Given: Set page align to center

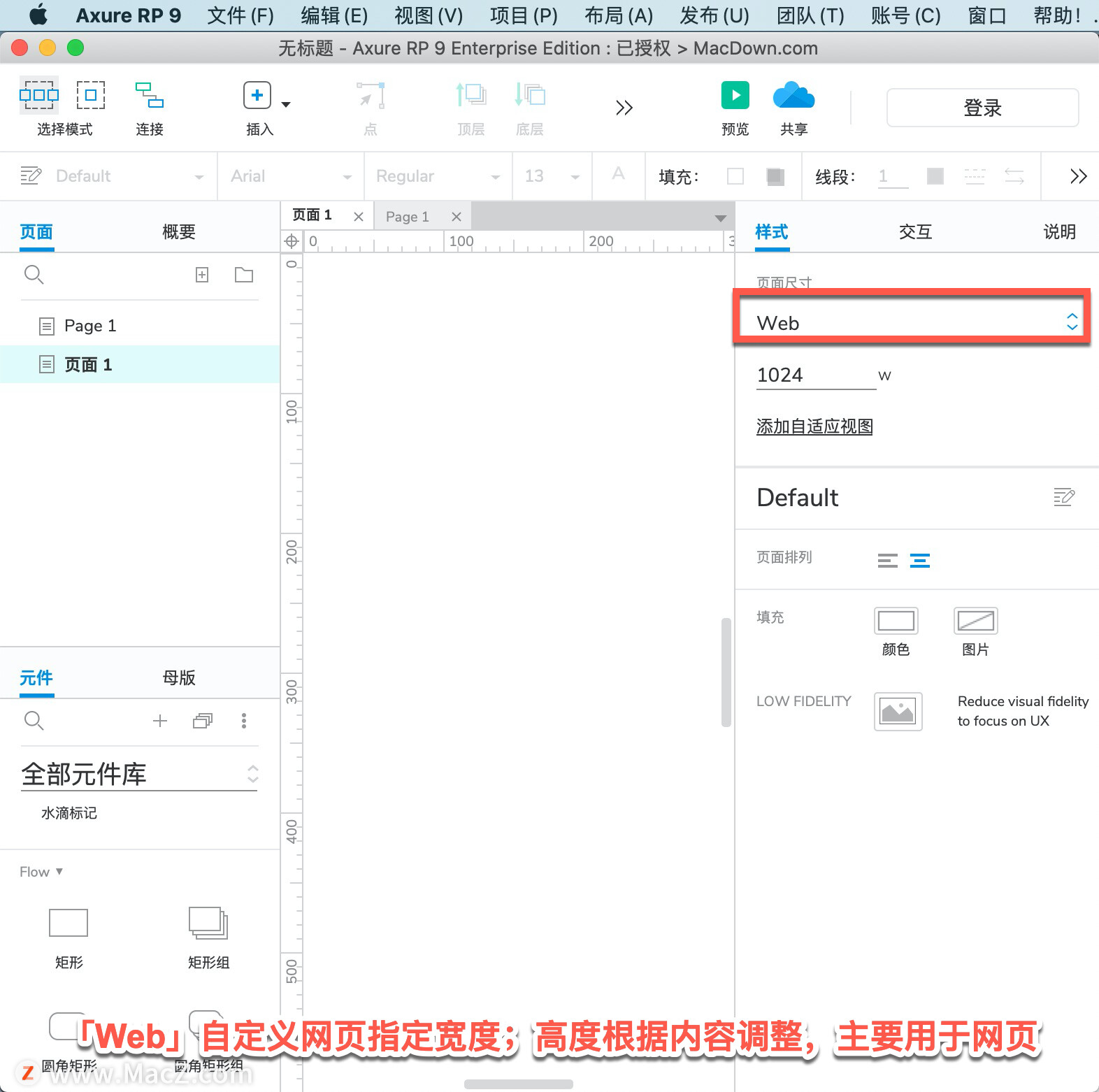Looking at the screenshot, I should pyautogui.click(x=920, y=560).
